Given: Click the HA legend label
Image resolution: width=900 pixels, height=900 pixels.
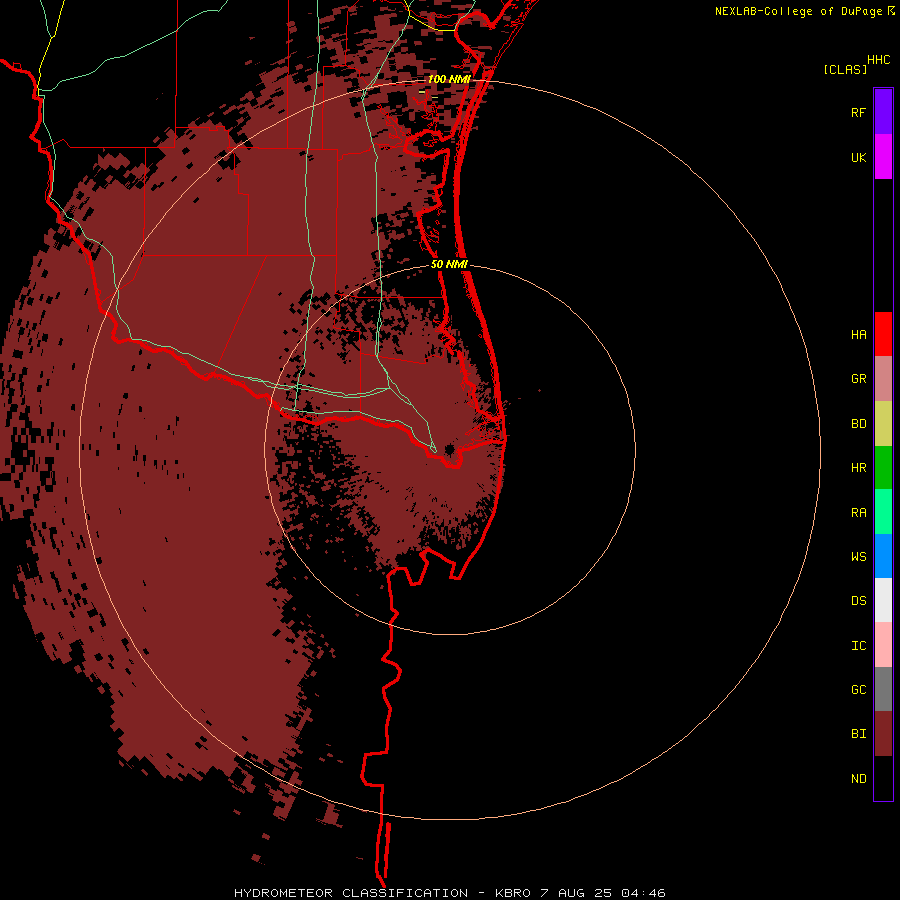Looking at the screenshot, I should click(x=858, y=335).
